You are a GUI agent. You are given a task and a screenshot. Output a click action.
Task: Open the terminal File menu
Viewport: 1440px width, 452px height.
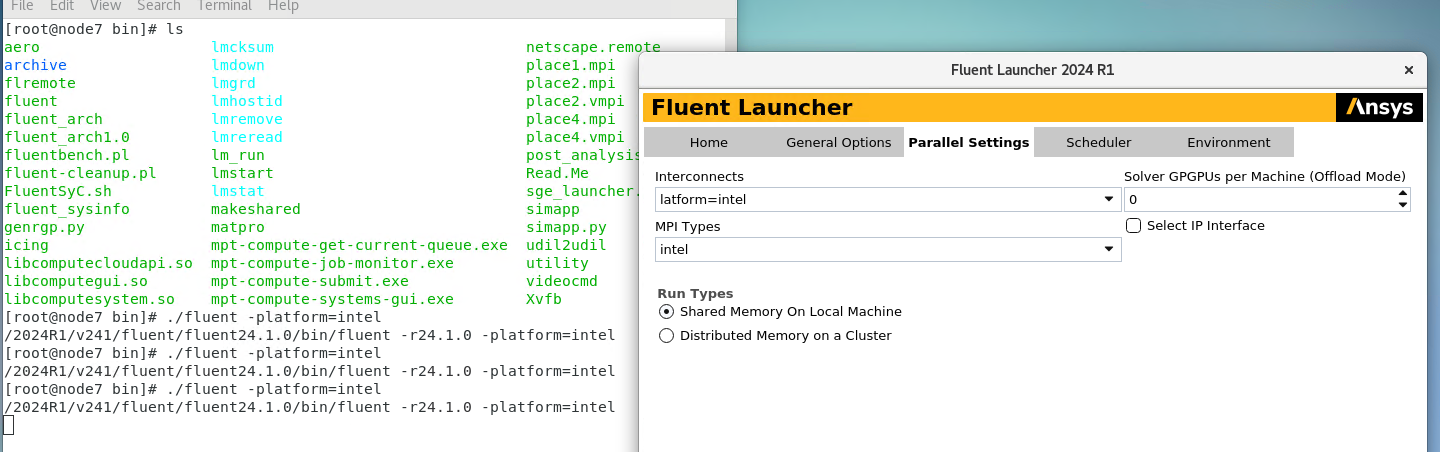(x=22, y=6)
